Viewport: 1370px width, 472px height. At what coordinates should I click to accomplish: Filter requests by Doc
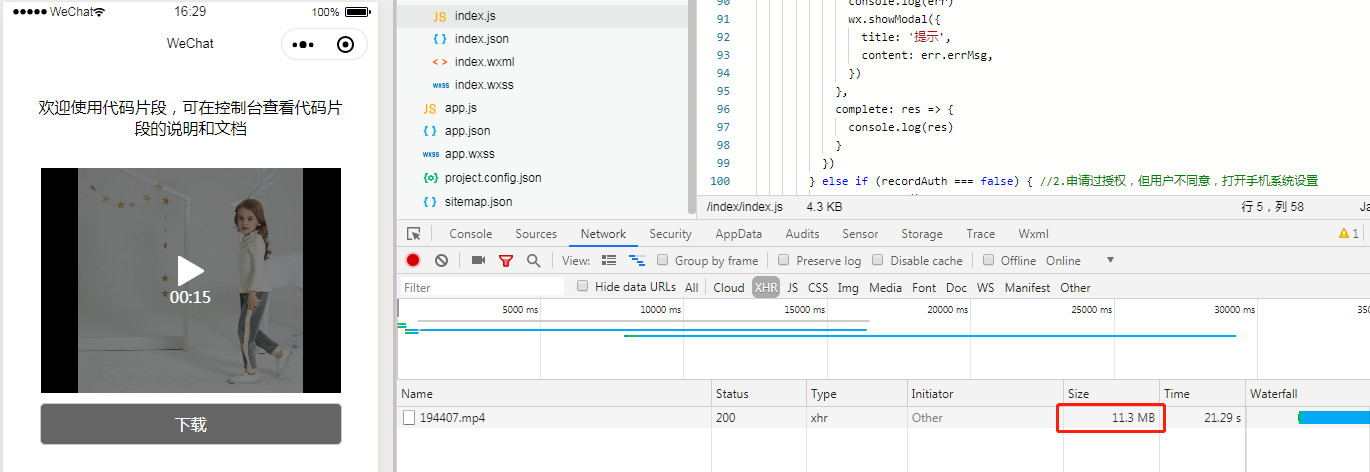[x=956, y=287]
